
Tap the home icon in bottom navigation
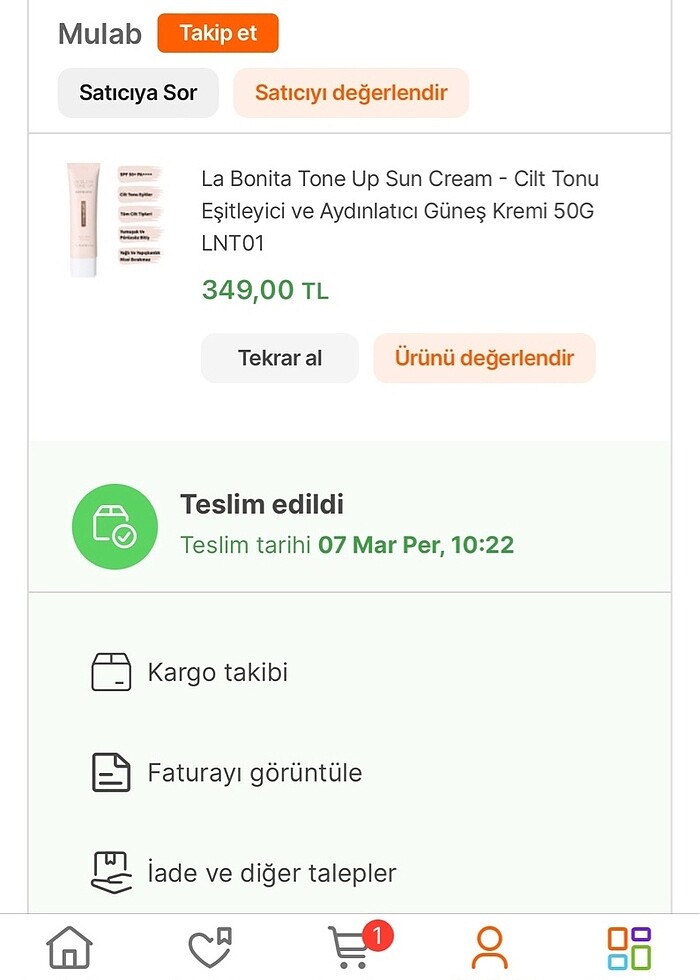tap(70, 947)
